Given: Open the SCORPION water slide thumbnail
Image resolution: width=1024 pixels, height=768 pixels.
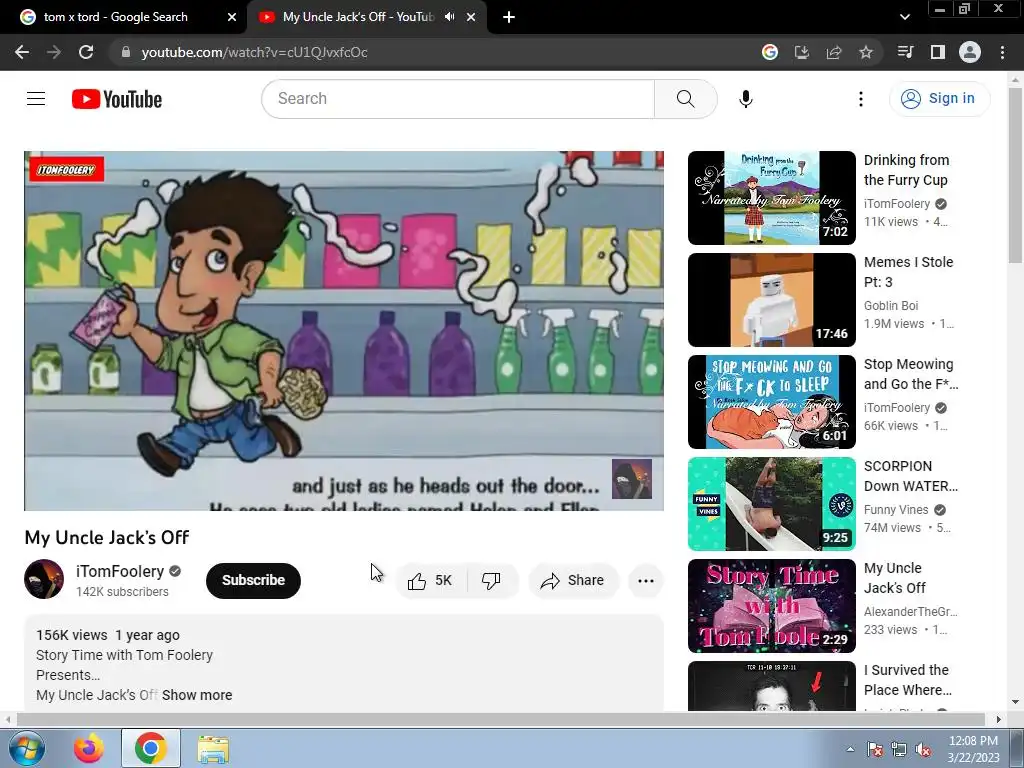Looking at the screenshot, I should tap(771, 504).
